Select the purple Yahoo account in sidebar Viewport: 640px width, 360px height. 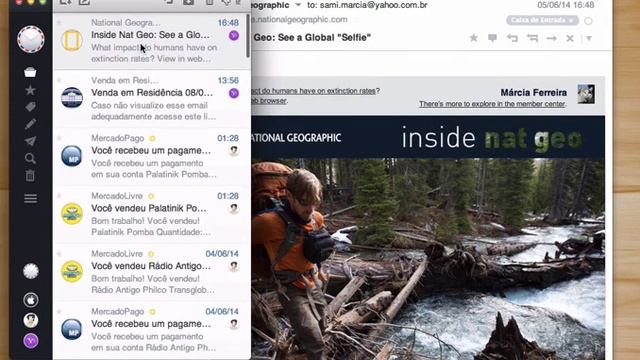[31, 341]
